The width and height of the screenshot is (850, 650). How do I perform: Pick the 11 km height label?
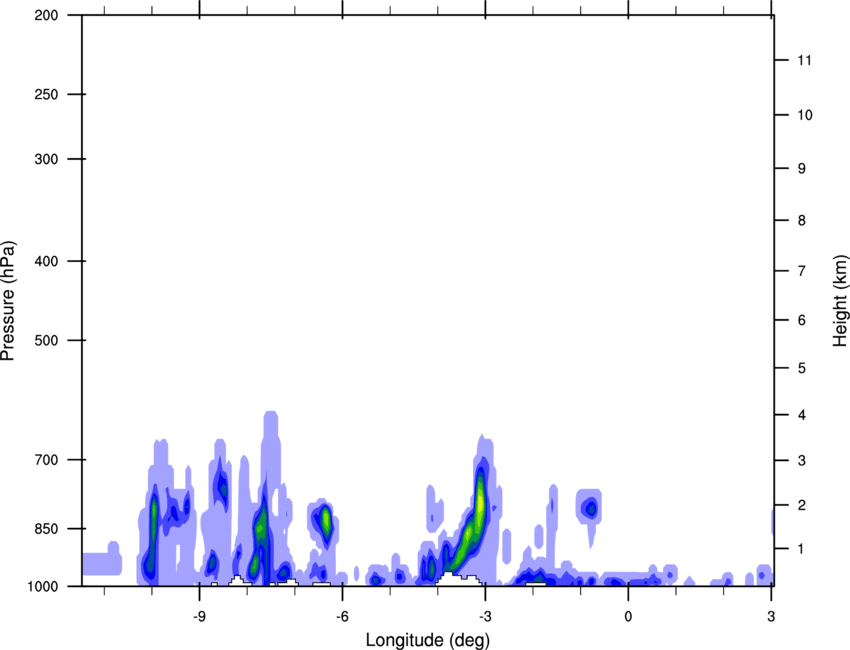[x=804, y=60]
